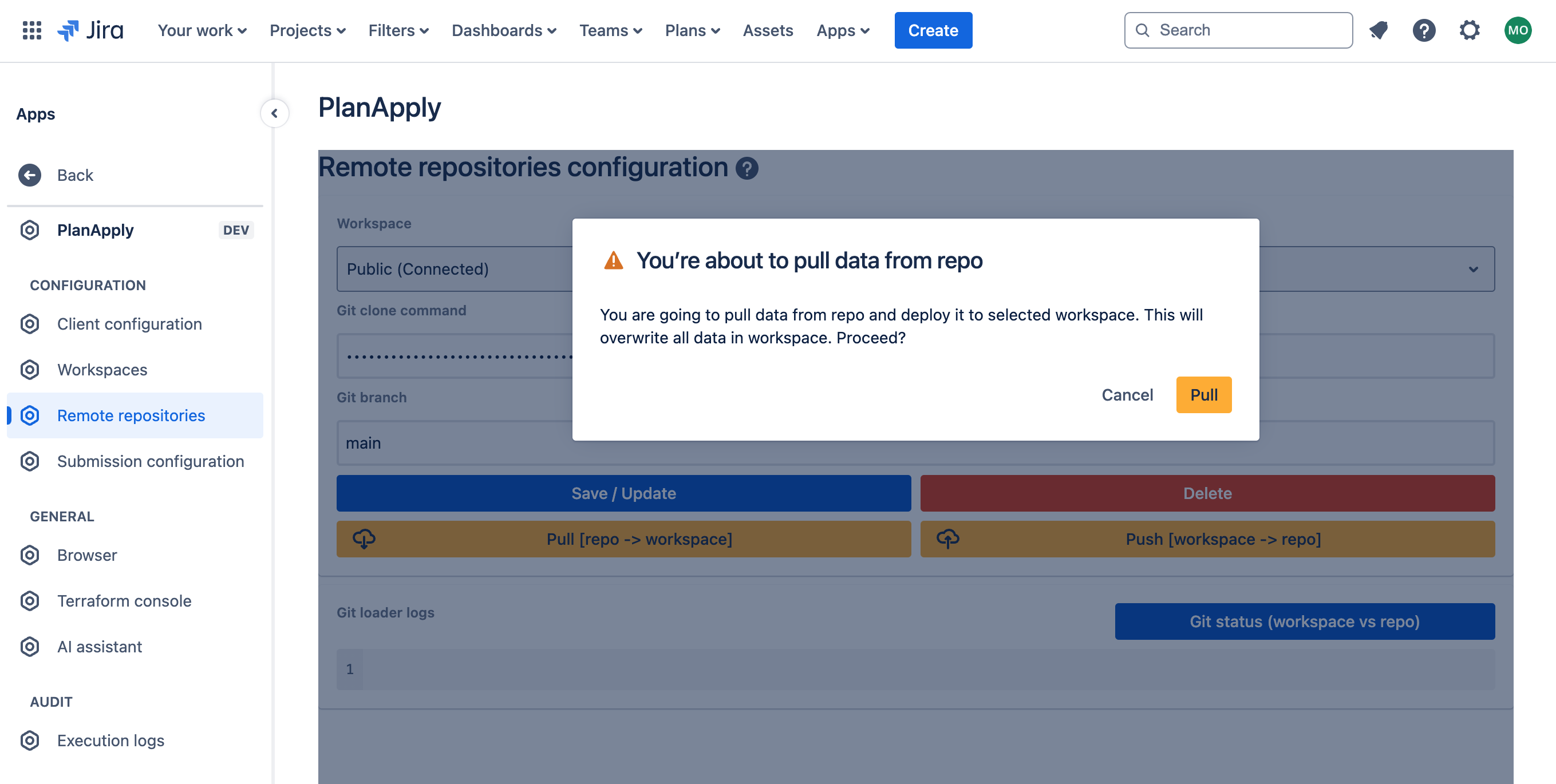
Task: Collapse the Apps sidebar panel
Action: pos(274,113)
